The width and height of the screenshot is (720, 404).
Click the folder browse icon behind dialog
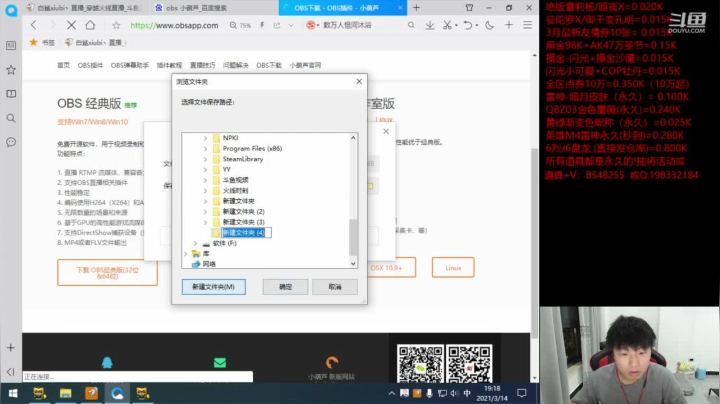370,186
